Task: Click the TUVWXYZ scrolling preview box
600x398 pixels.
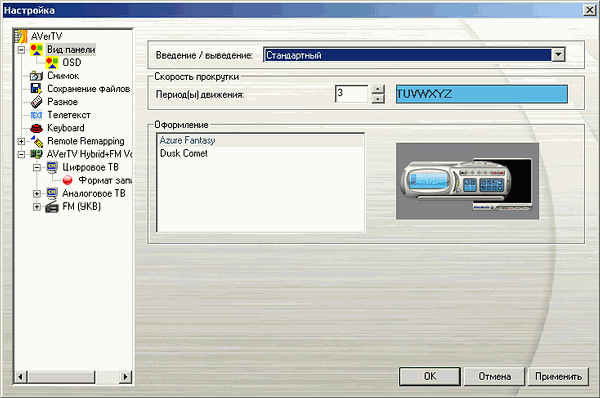Action: coord(482,94)
